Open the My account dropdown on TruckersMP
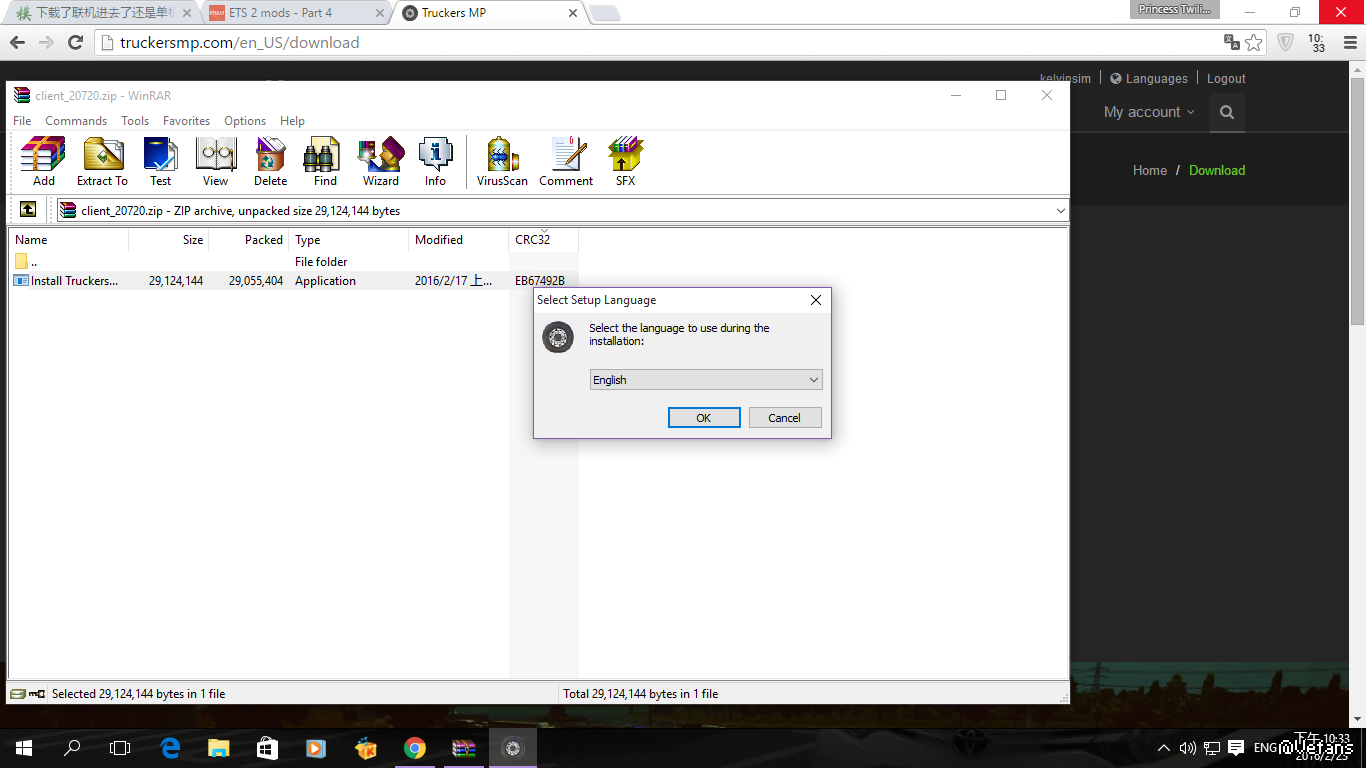The width and height of the screenshot is (1366, 768). point(1149,112)
